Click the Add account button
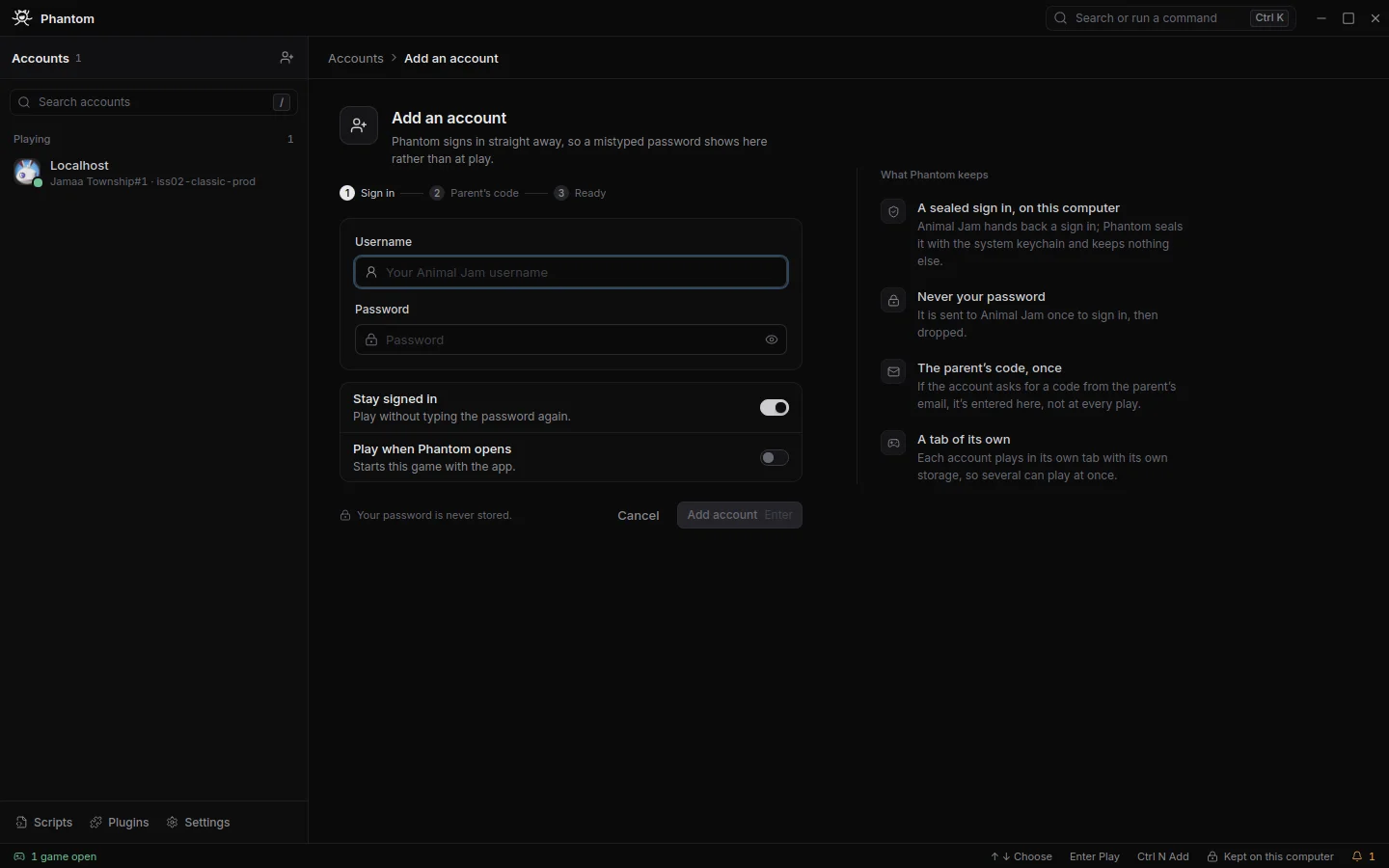 (740, 515)
